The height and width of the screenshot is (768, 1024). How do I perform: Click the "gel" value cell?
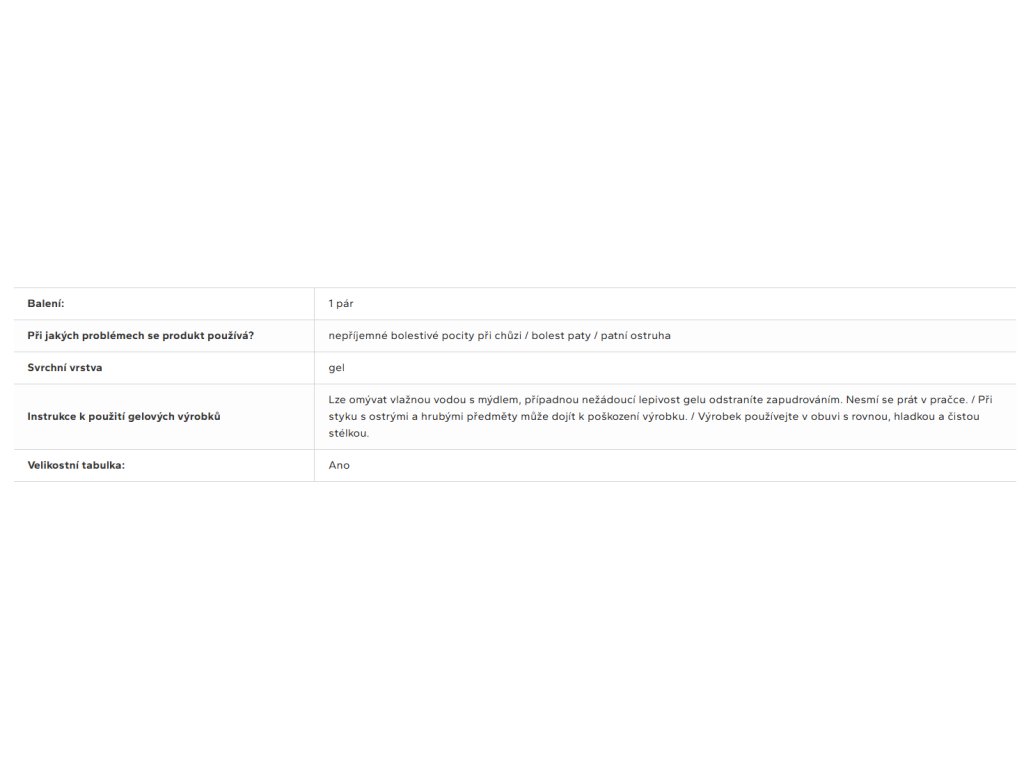(336, 367)
